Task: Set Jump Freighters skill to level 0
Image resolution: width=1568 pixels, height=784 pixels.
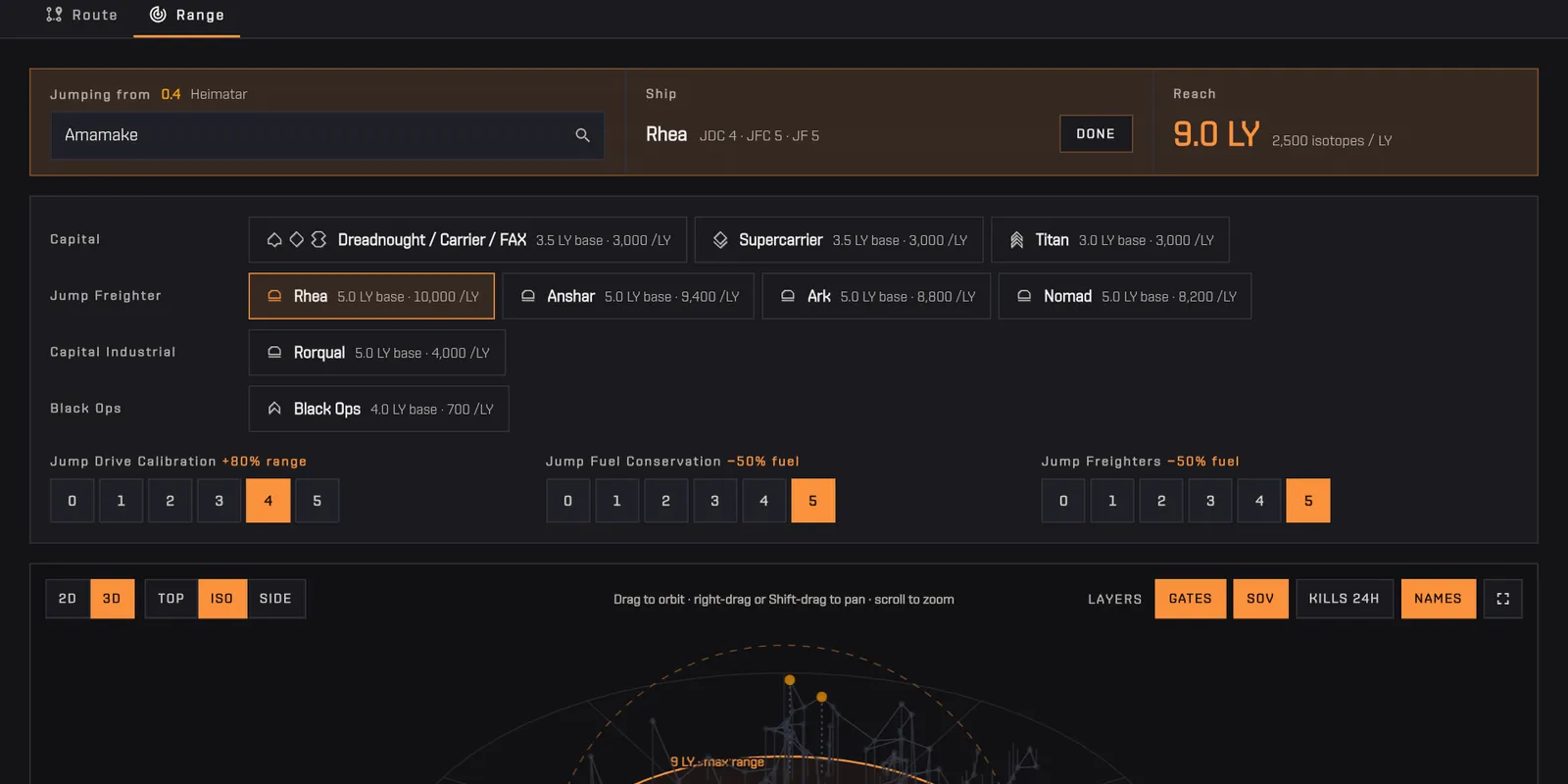Action: click(1063, 501)
